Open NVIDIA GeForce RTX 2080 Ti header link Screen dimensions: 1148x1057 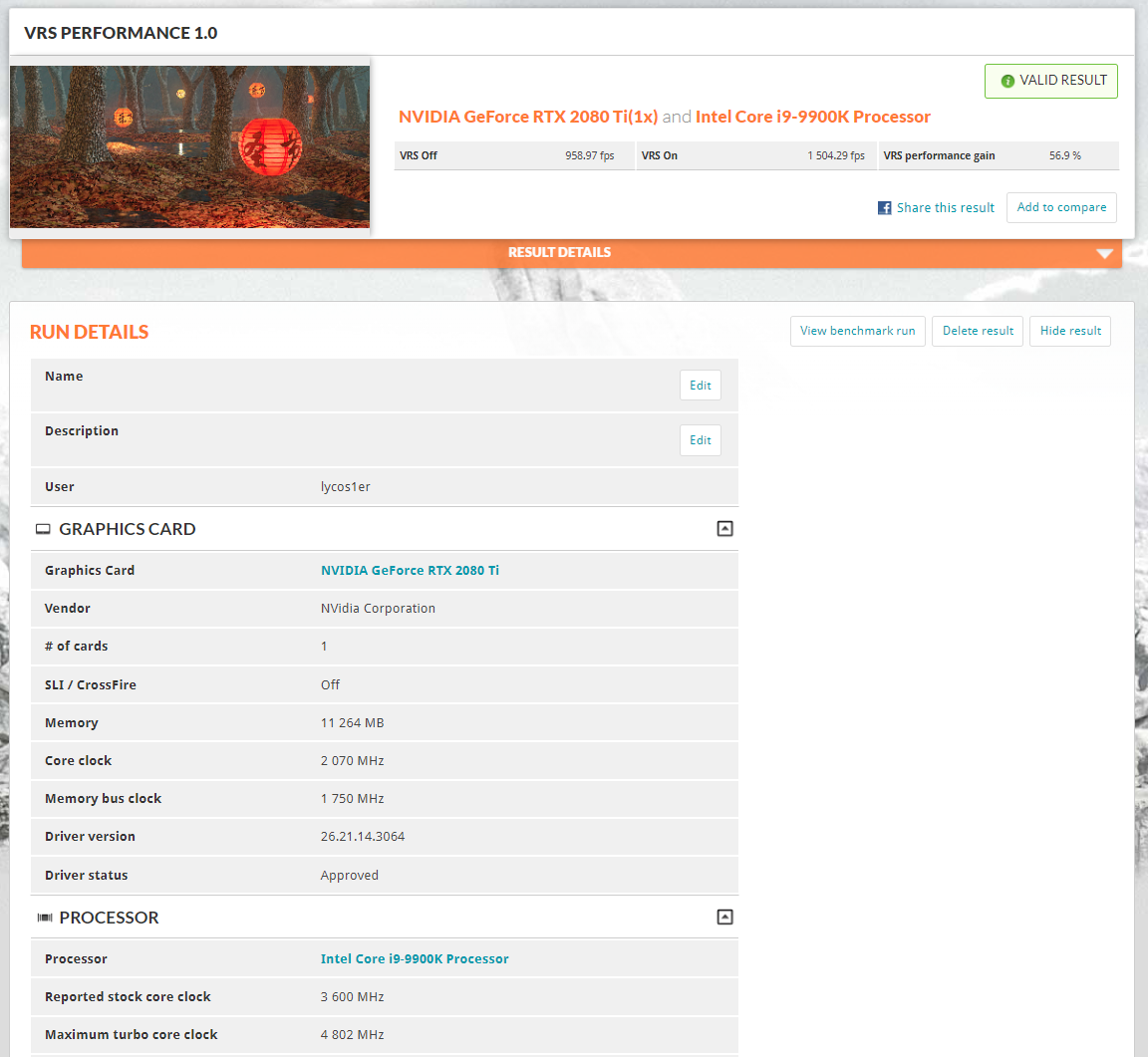[x=528, y=118]
